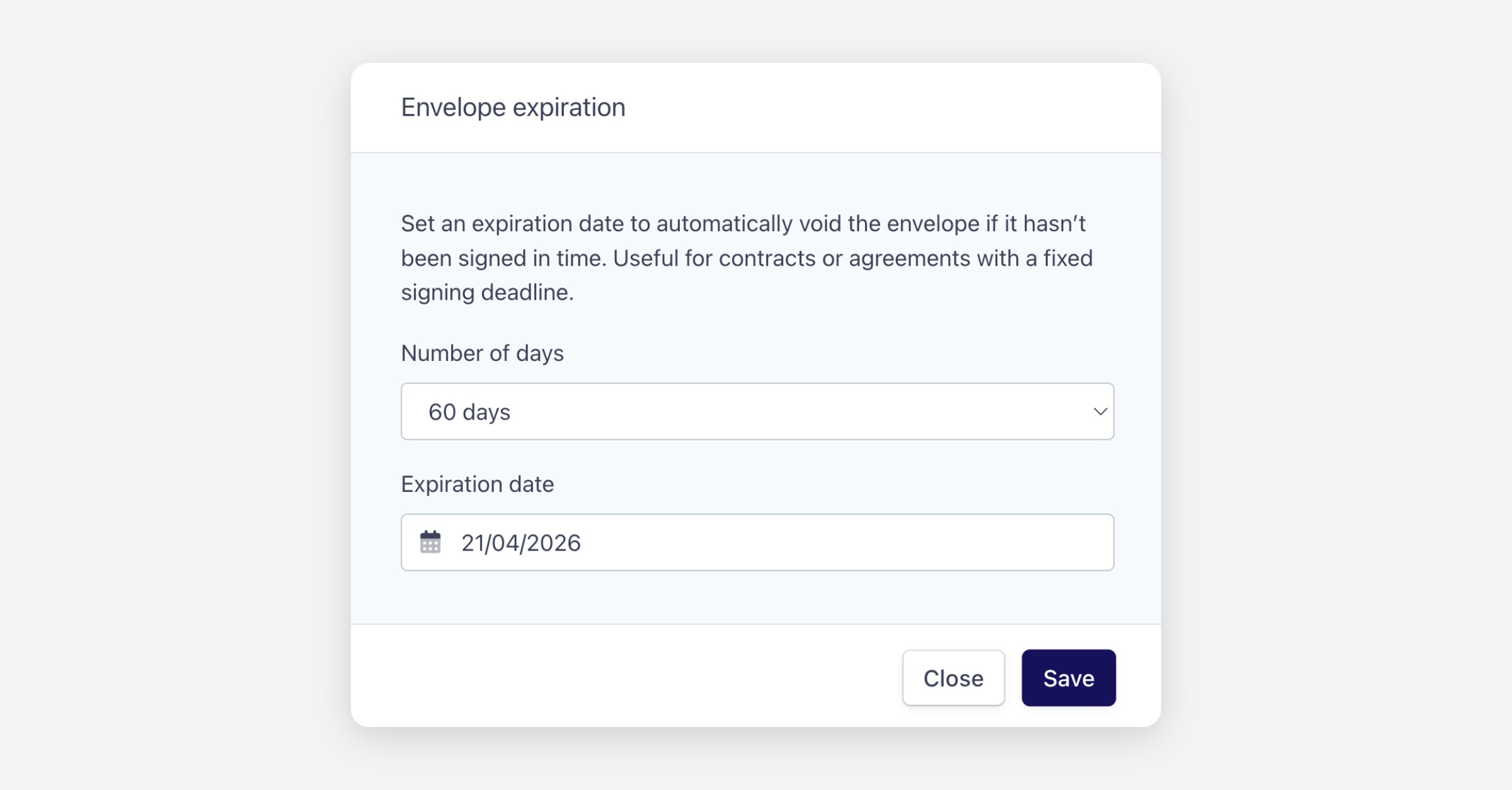Expand the Number of days chevron arrow
Viewport: 1512px width, 790px height.
click(x=1100, y=411)
